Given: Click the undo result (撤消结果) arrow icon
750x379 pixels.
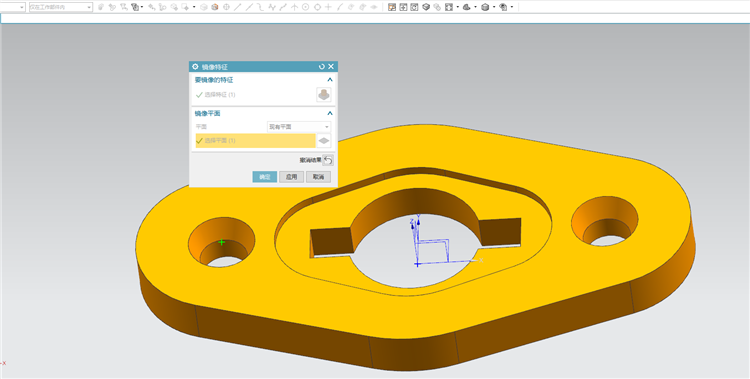Looking at the screenshot, I should (328, 160).
